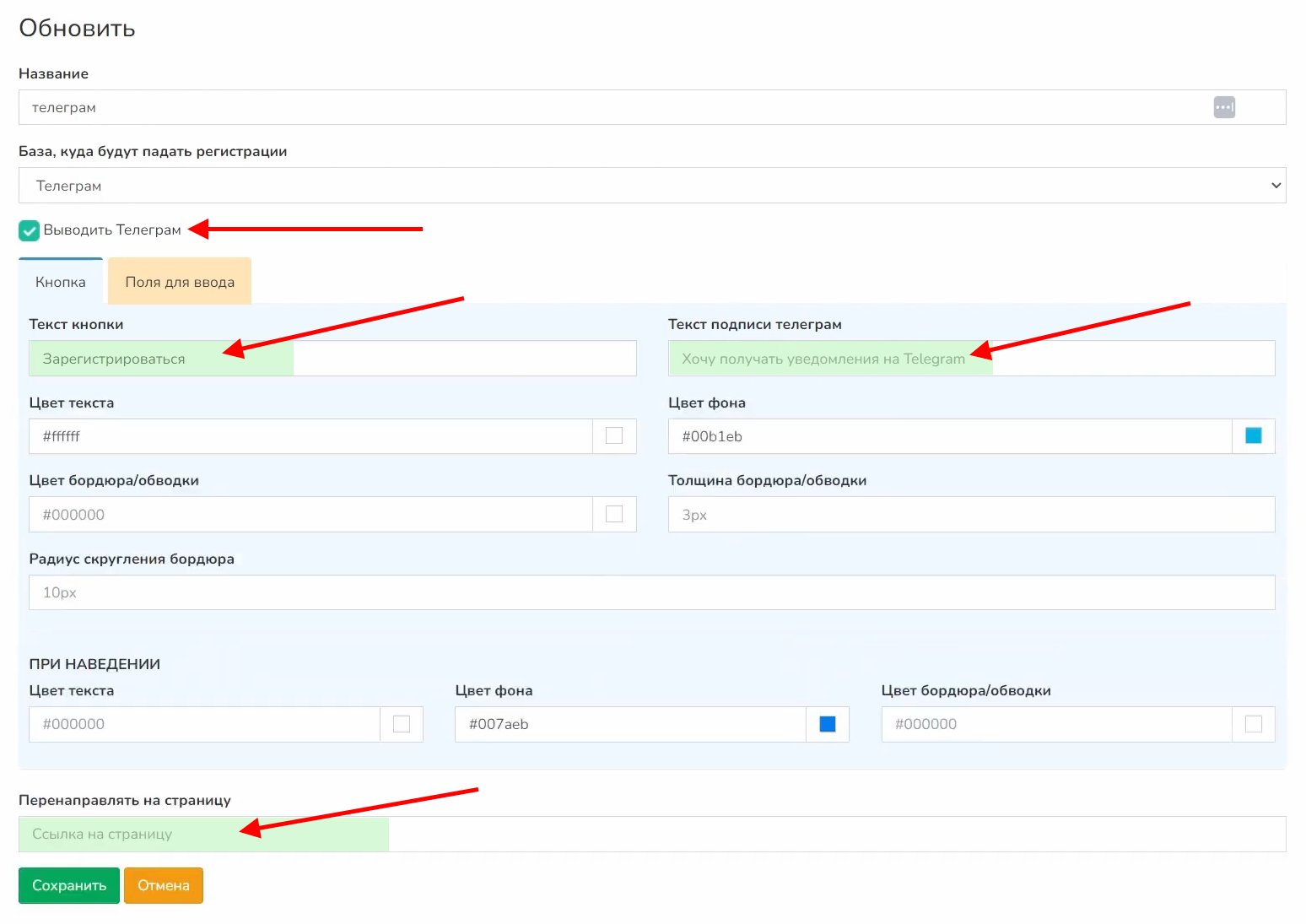The height and width of the screenshot is (924, 1306).
Task: Switch to the Кнопка tab
Action: click(61, 282)
